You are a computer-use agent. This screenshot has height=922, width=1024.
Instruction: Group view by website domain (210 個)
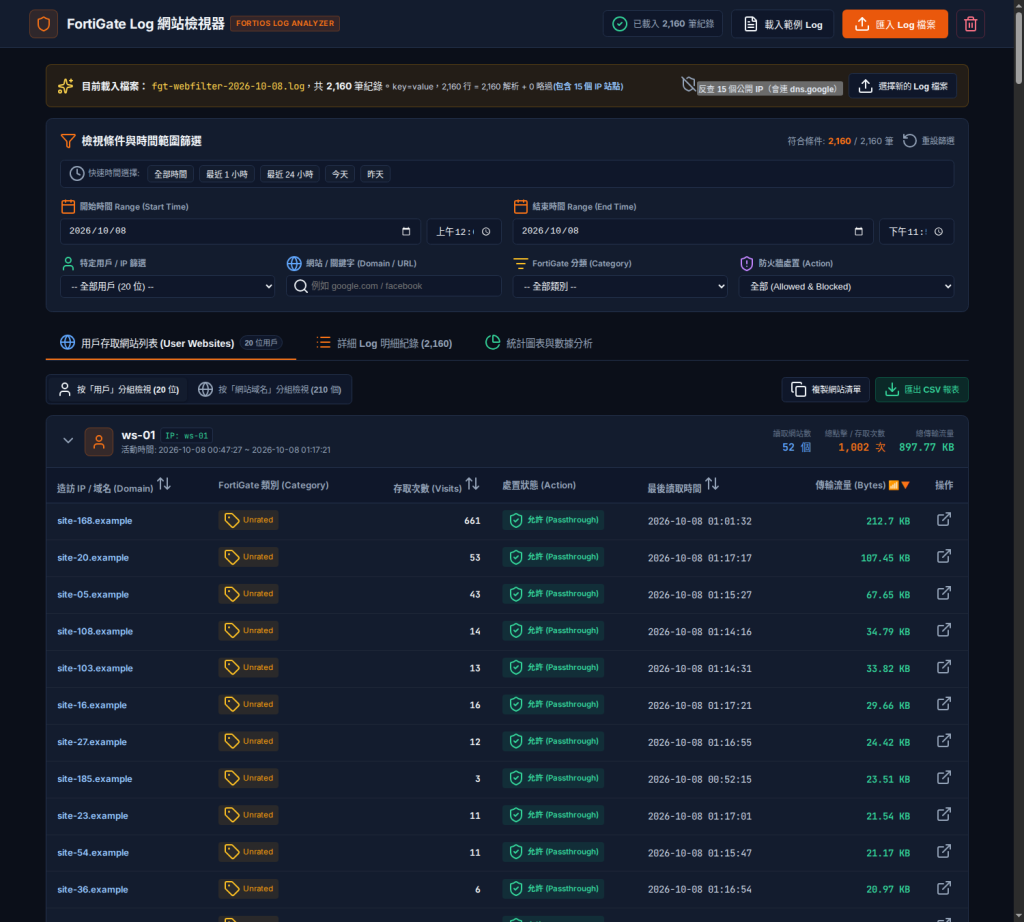270,390
